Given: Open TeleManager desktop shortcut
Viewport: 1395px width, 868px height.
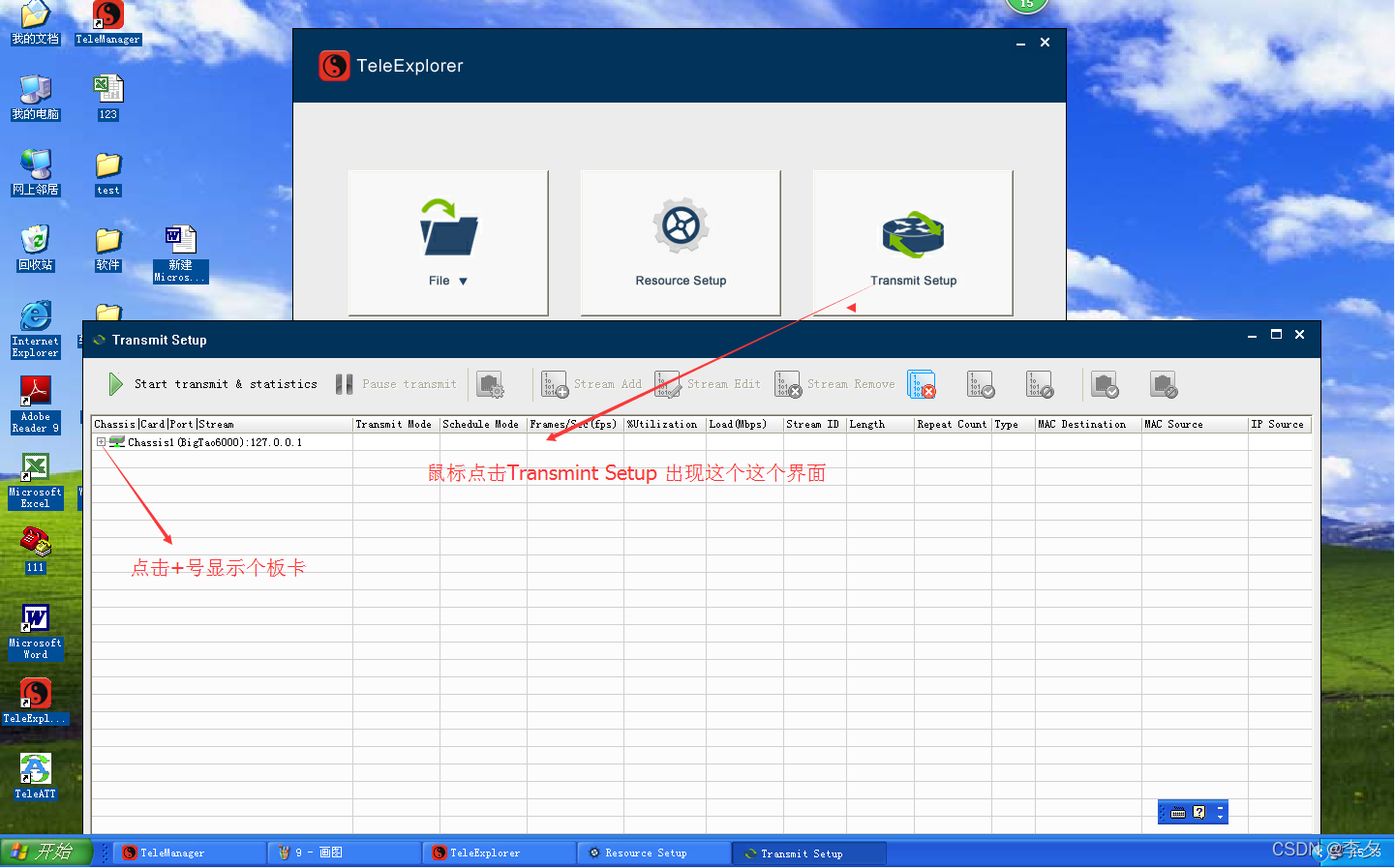Looking at the screenshot, I should 107,22.
